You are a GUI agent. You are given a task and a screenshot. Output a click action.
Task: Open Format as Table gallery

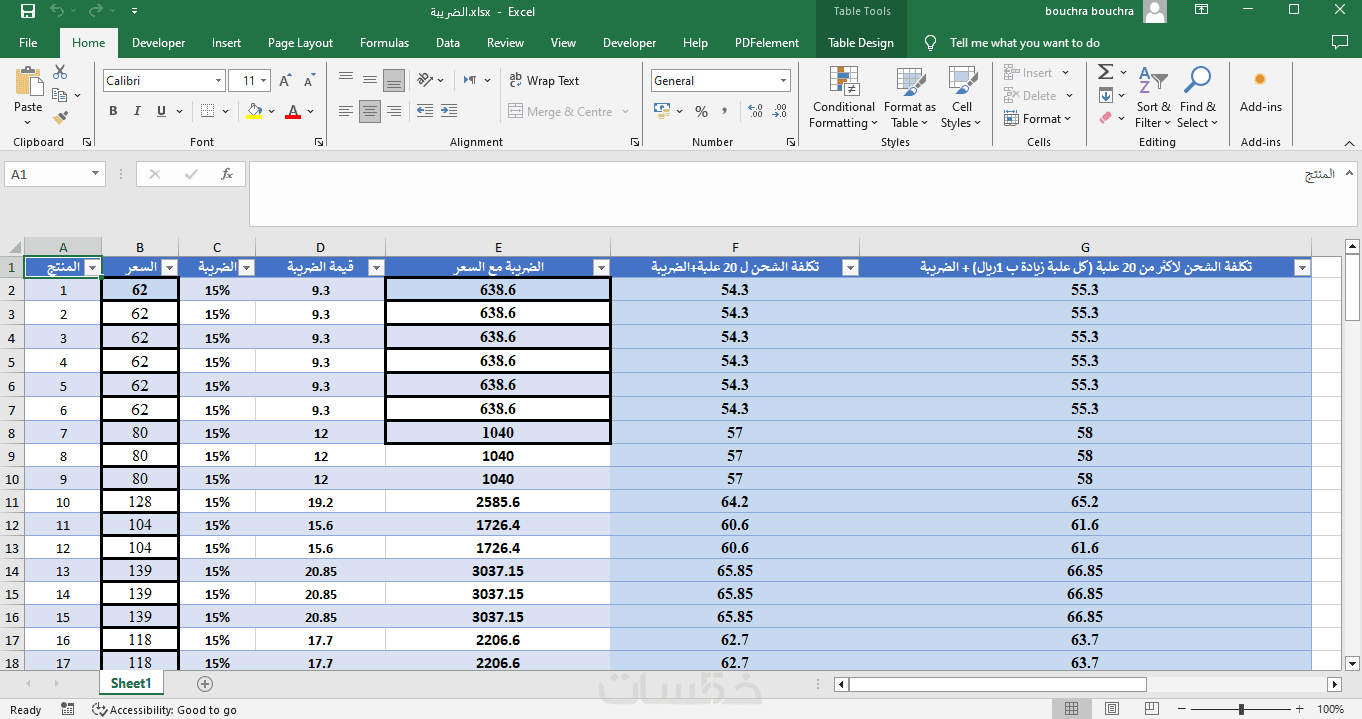coord(910,98)
